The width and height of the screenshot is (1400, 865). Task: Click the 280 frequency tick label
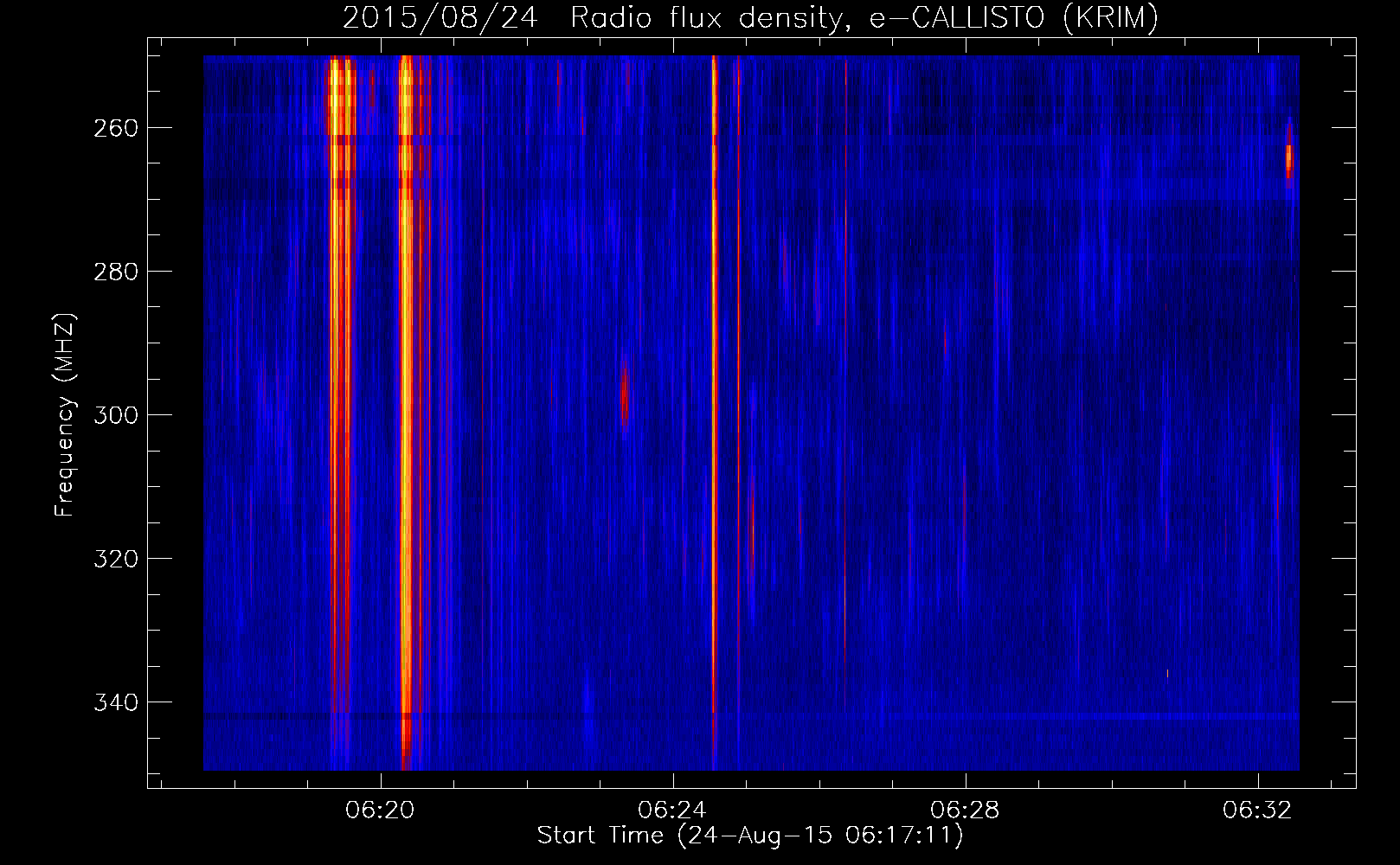116,272
